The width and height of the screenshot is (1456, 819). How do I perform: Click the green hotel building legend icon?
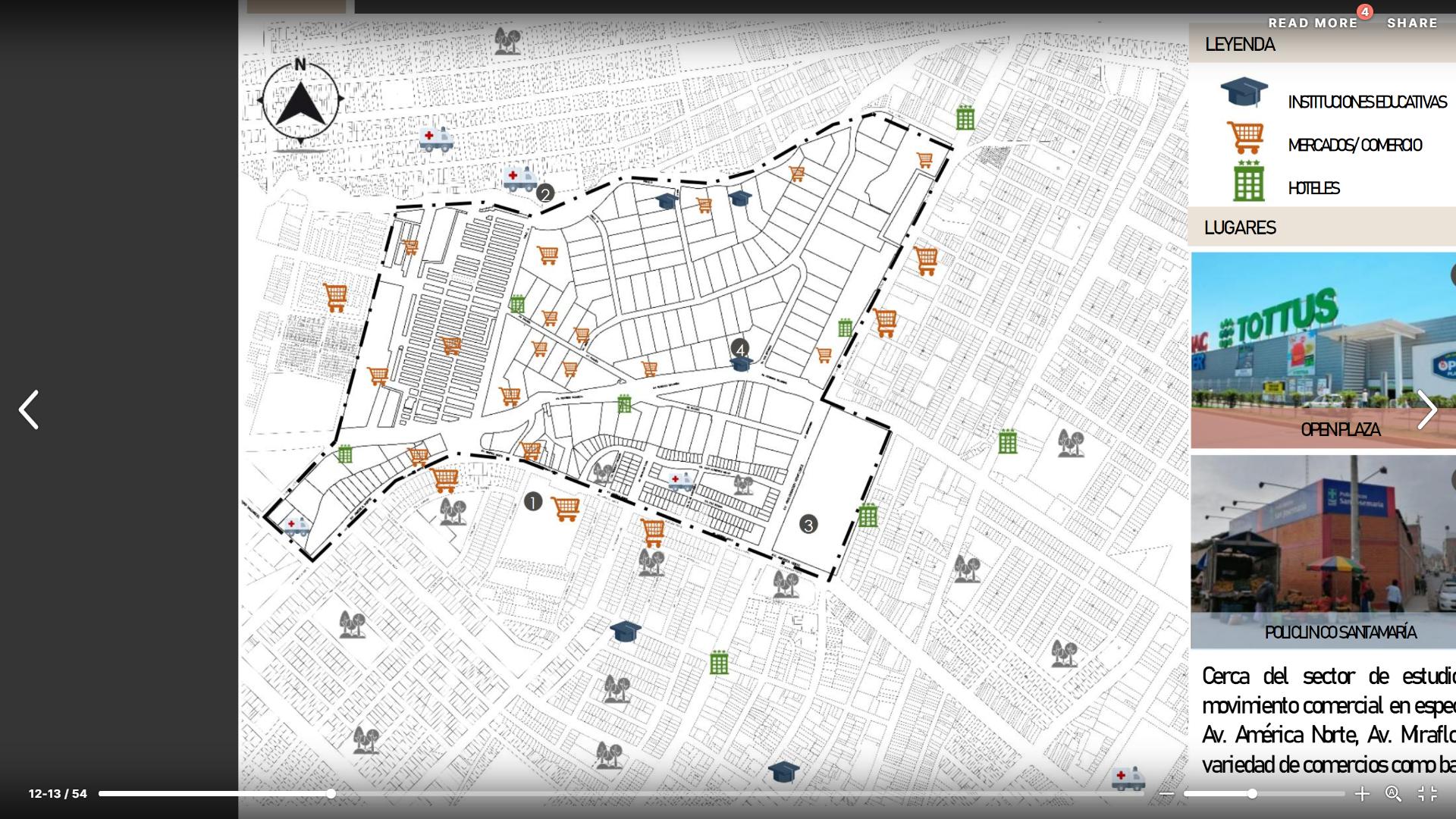(1248, 182)
